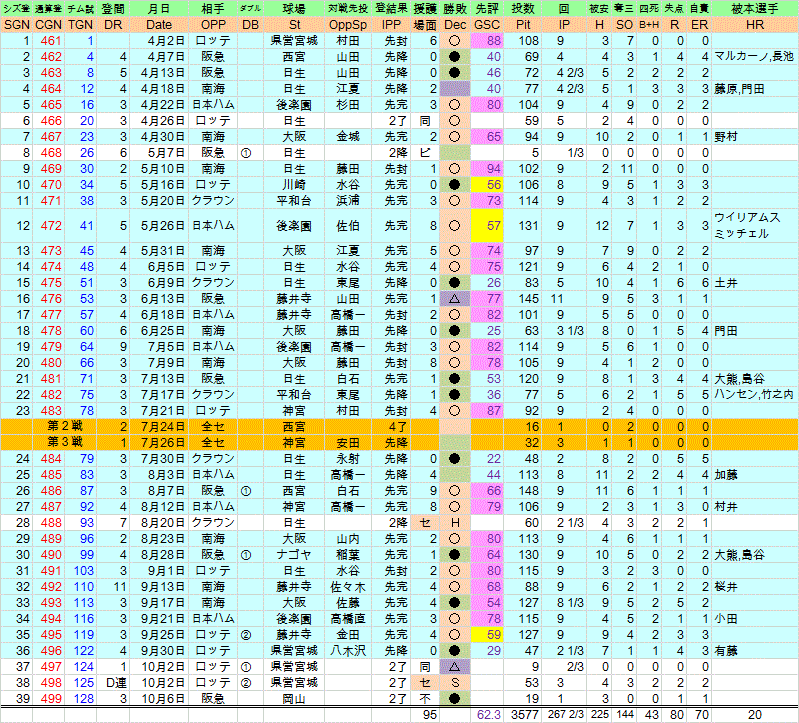Click HR cell 有藤
799x723 pixels.
(726, 651)
